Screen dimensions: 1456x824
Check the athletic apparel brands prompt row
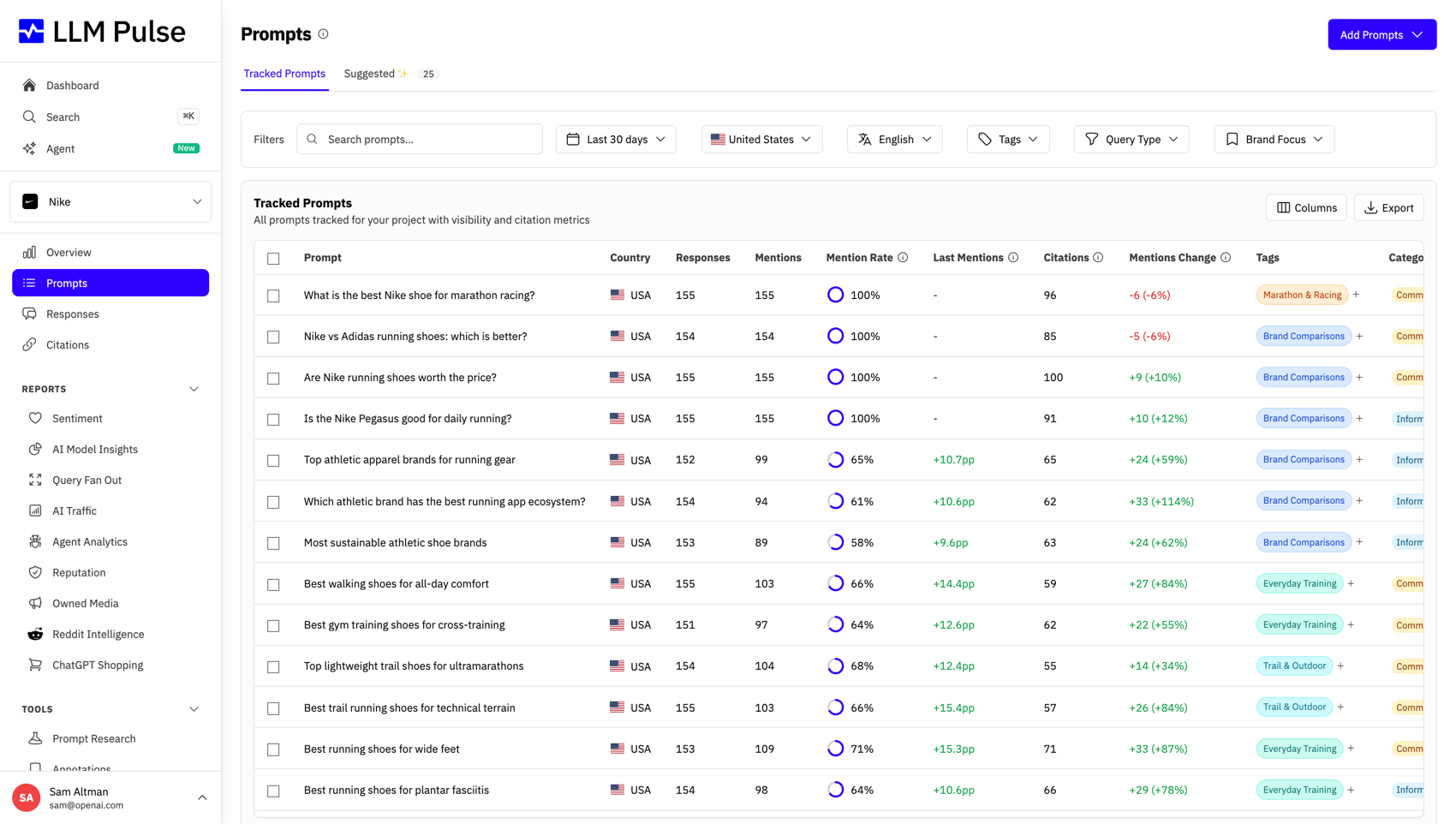(273, 461)
